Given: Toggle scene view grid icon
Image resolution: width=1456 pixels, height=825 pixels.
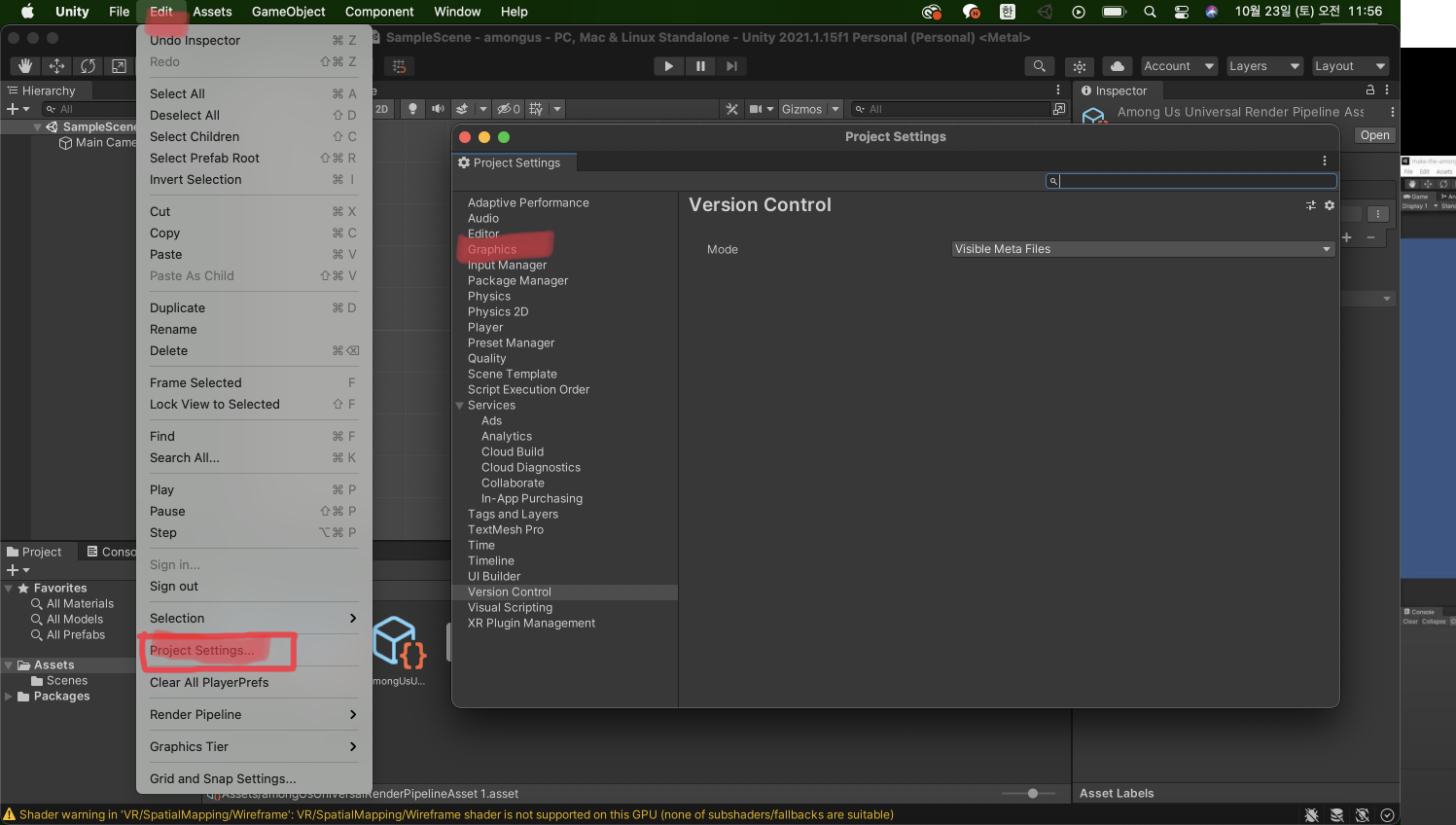Looking at the screenshot, I should tap(536, 109).
